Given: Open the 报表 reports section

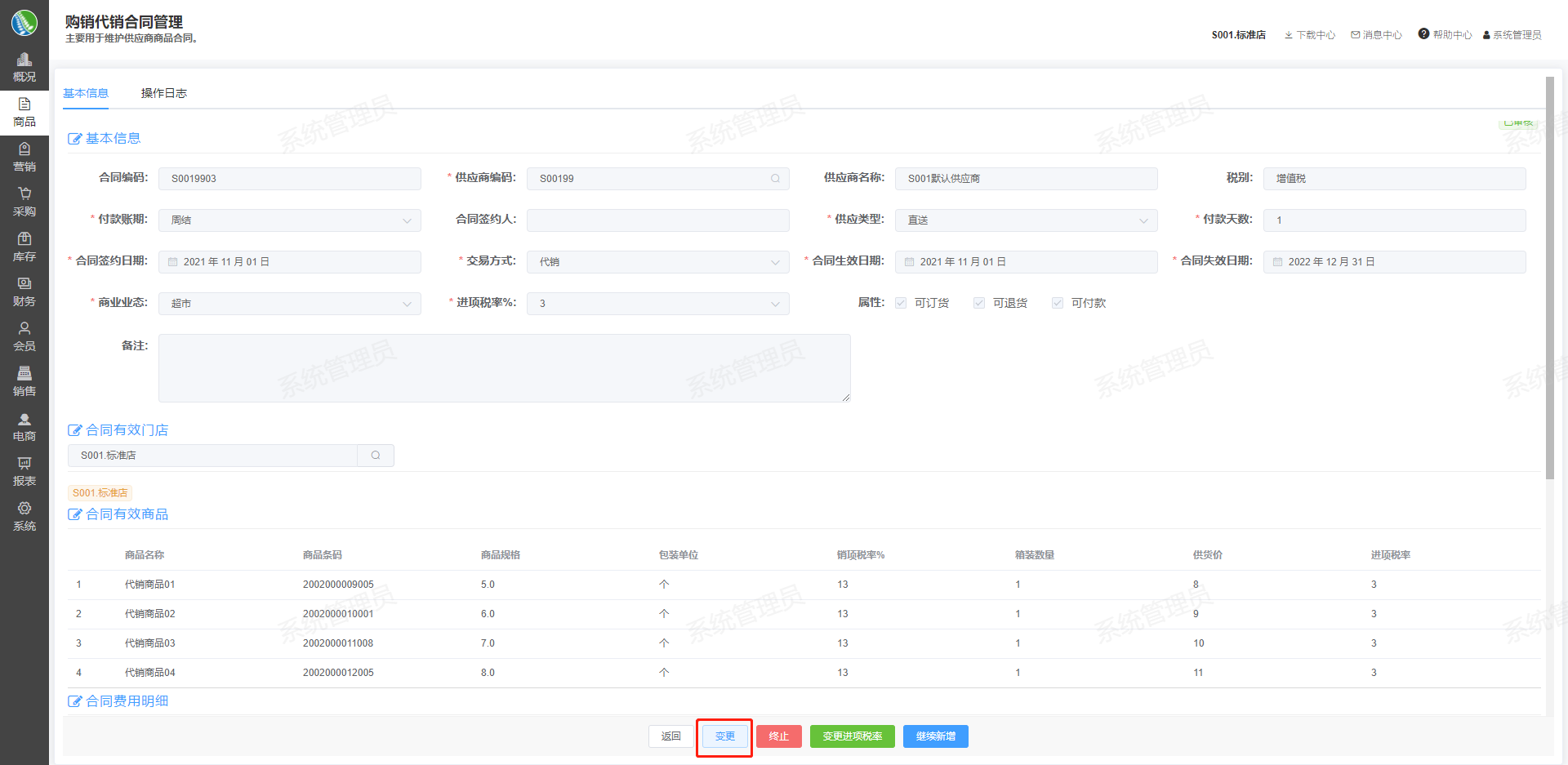Looking at the screenshot, I should [x=24, y=472].
